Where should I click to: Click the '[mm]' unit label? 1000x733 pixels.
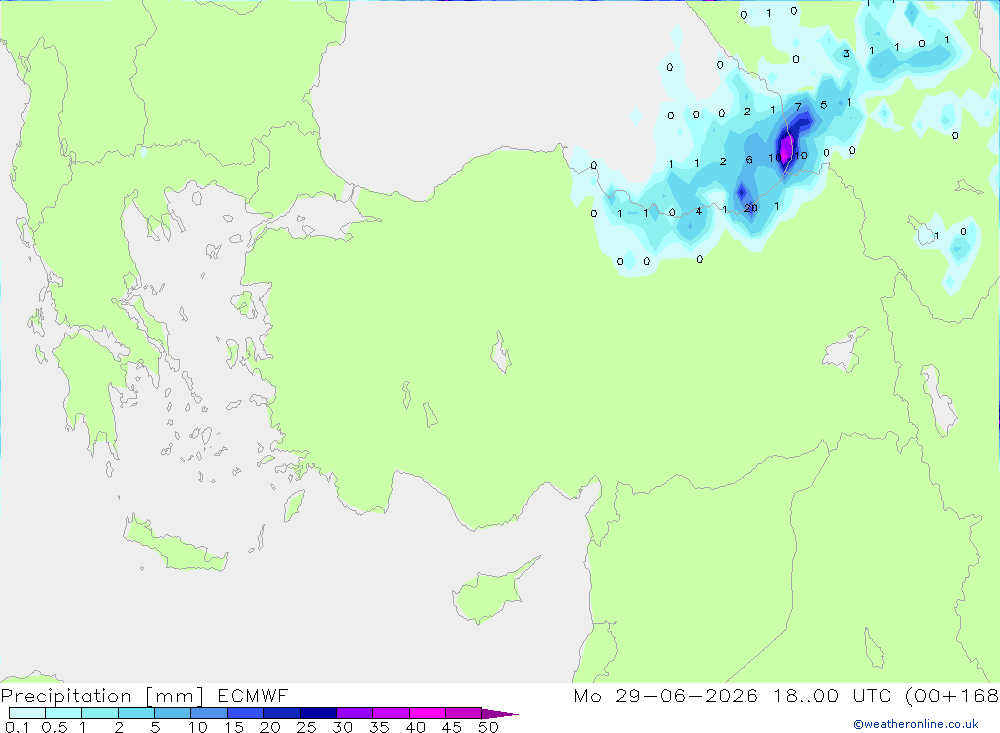(175, 696)
